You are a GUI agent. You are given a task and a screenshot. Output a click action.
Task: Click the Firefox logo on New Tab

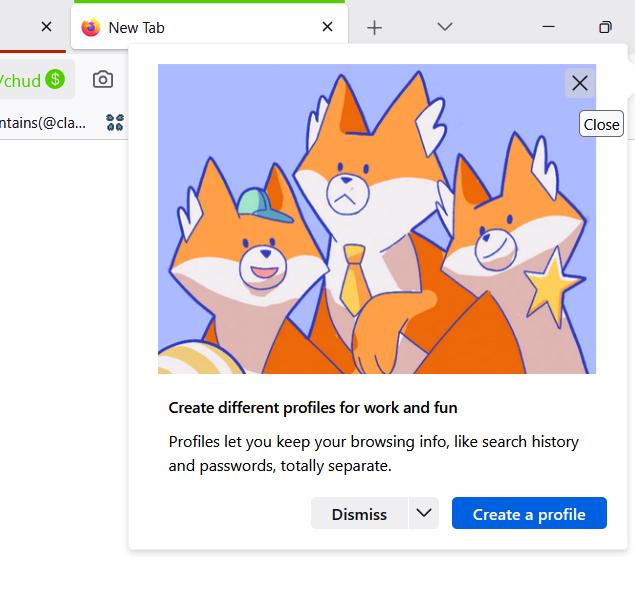(91, 27)
